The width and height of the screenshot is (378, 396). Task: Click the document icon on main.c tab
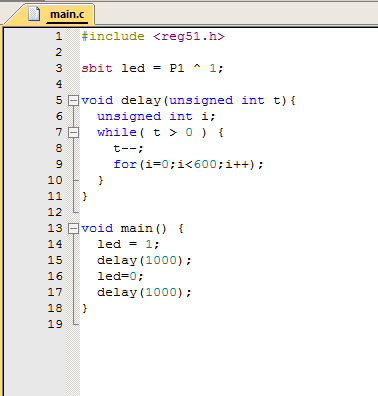pos(34,14)
